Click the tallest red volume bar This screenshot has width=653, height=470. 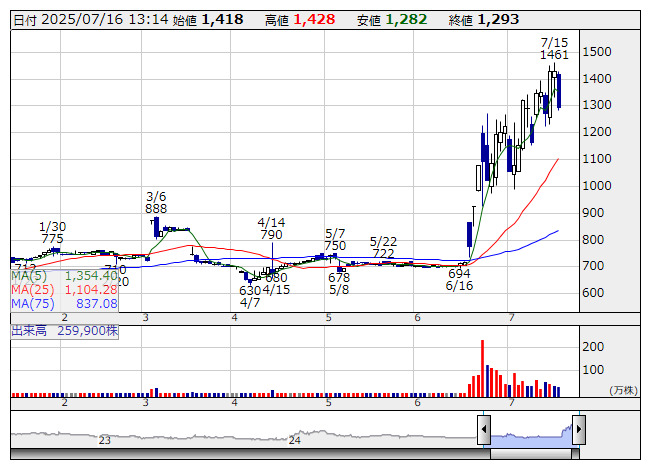point(482,368)
